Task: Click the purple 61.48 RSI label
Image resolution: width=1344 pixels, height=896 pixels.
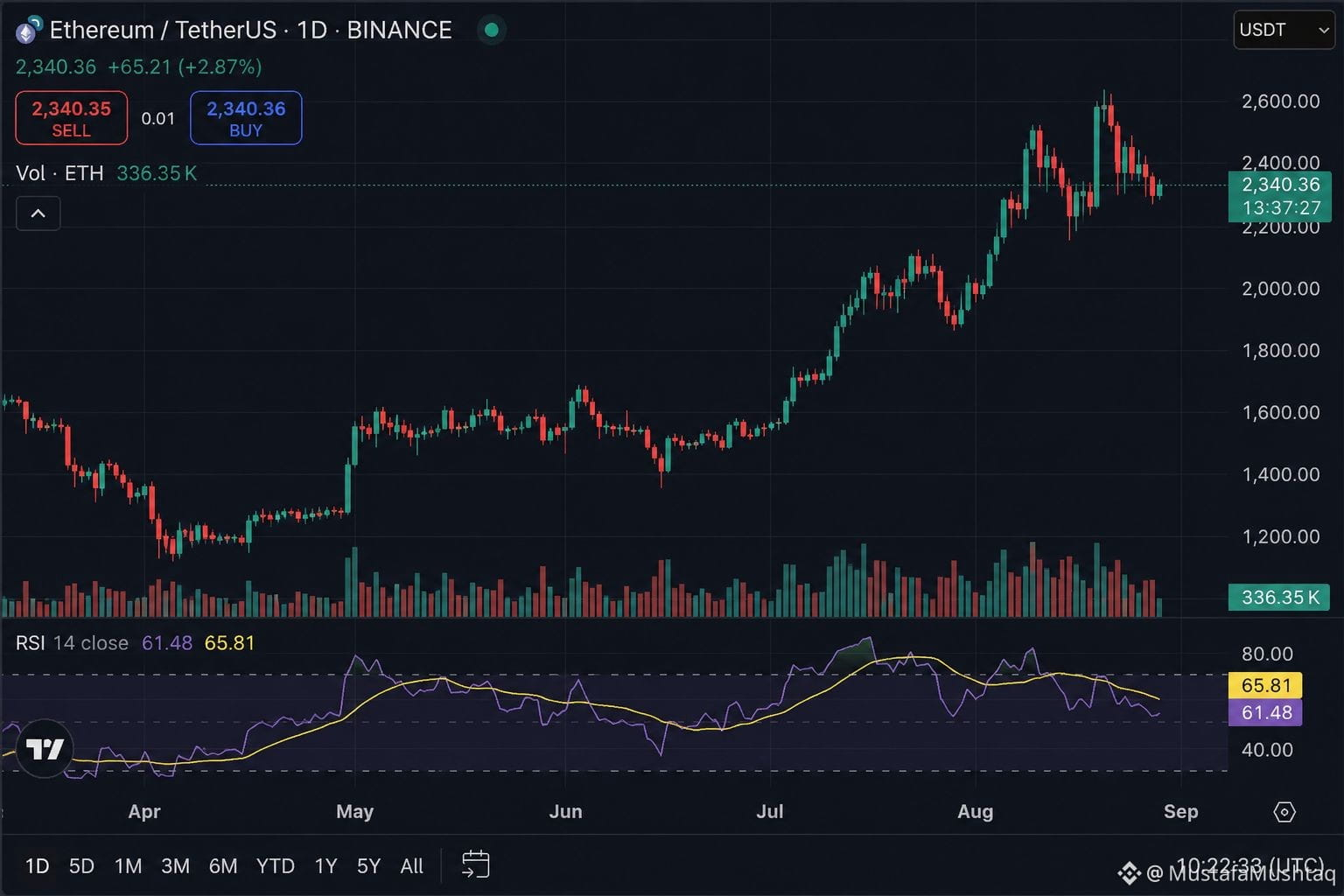Action: coord(1265,712)
